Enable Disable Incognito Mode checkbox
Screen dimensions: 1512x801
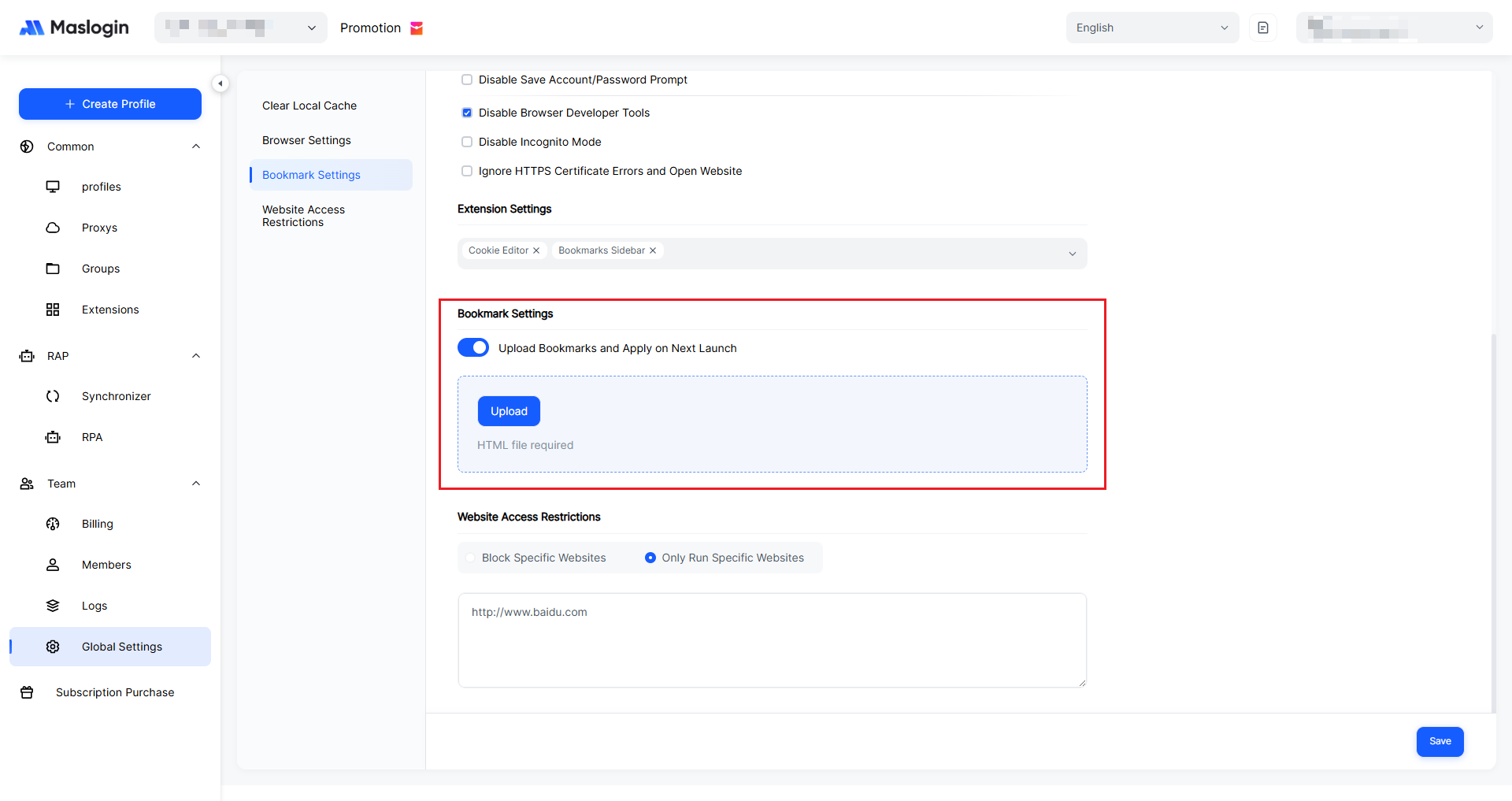[467, 142]
